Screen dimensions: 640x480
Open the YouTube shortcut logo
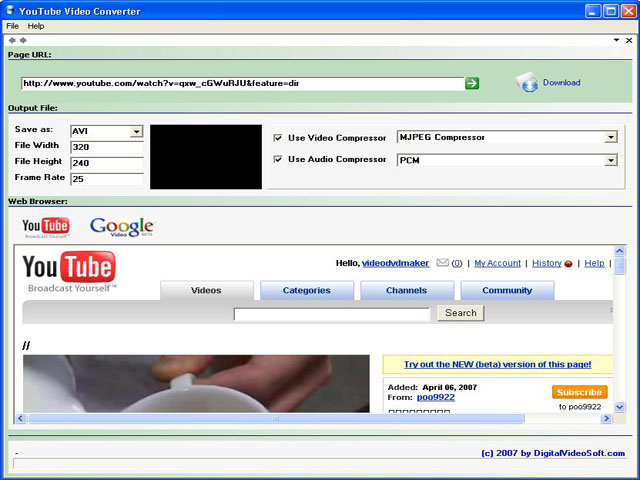46,228
